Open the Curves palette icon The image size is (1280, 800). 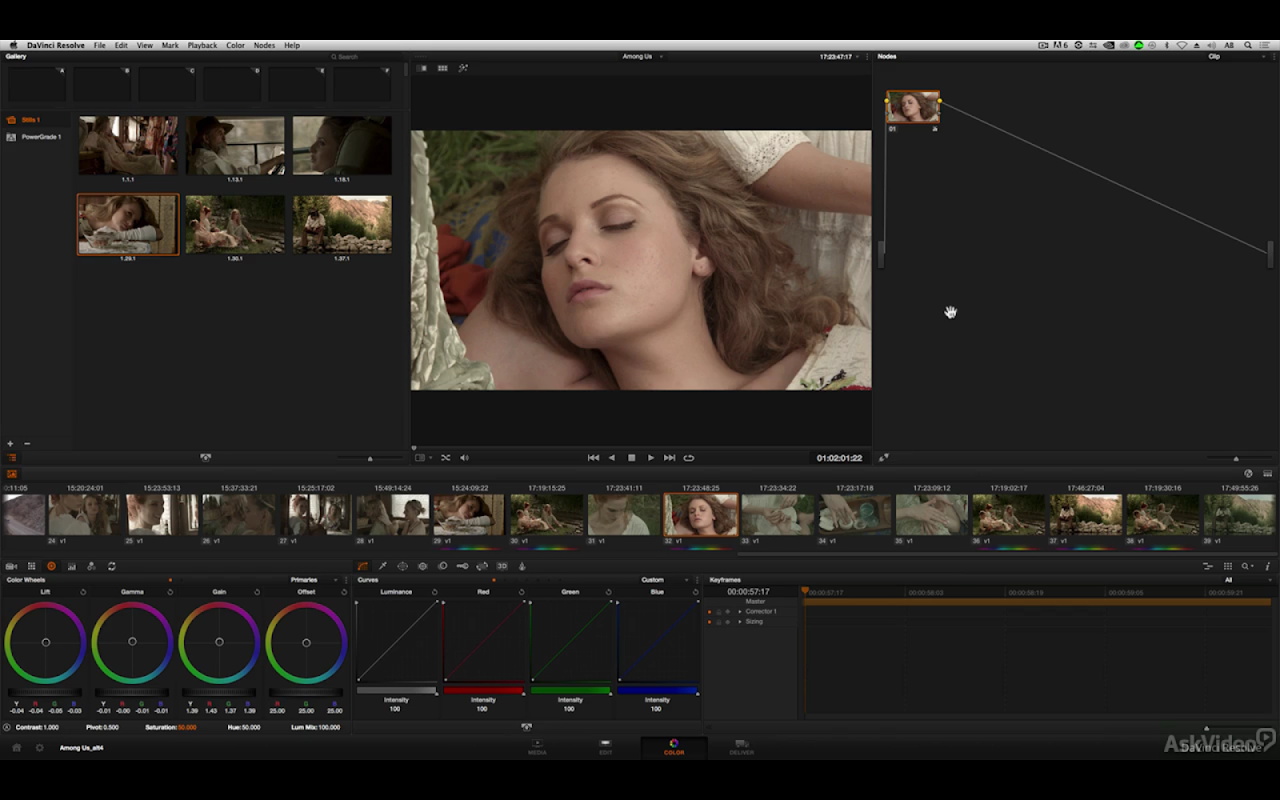click(362, 566)
